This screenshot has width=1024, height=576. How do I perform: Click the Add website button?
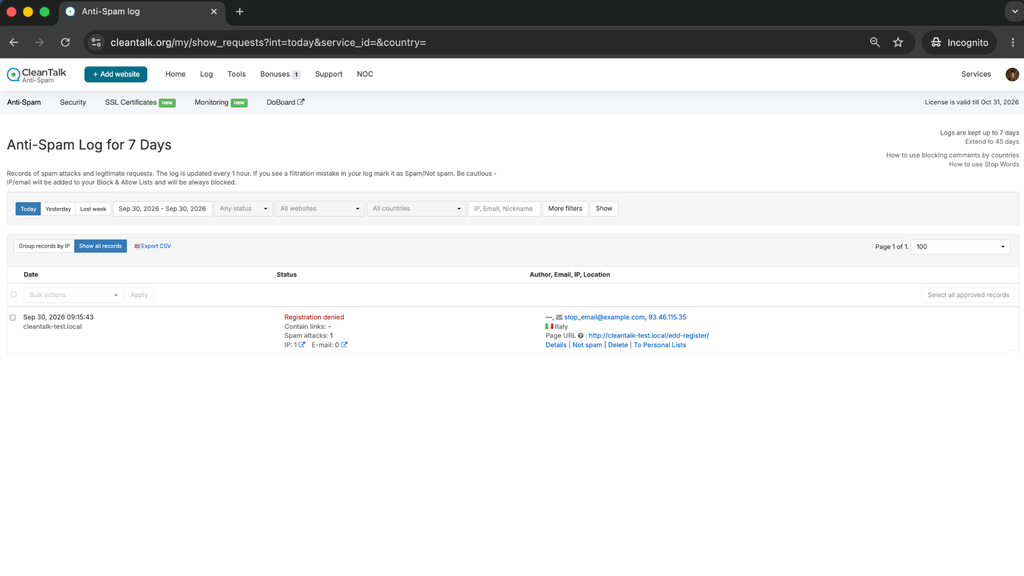(116, 74)
